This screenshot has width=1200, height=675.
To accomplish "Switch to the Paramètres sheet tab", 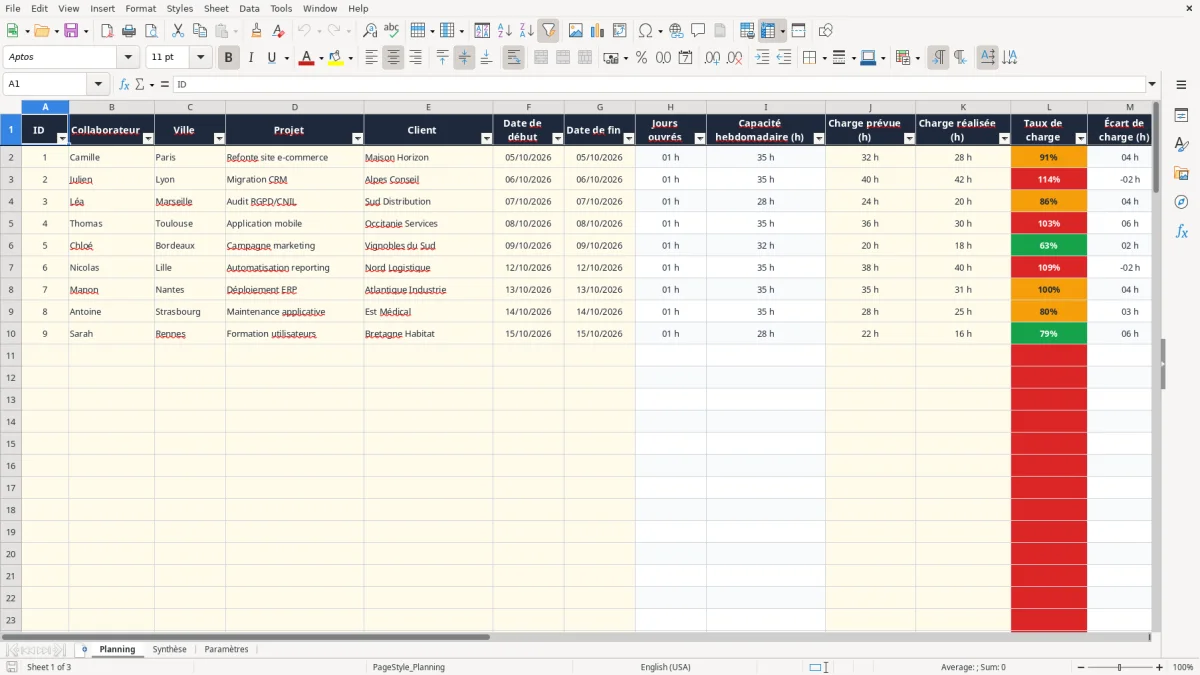I will coord(226,649).
